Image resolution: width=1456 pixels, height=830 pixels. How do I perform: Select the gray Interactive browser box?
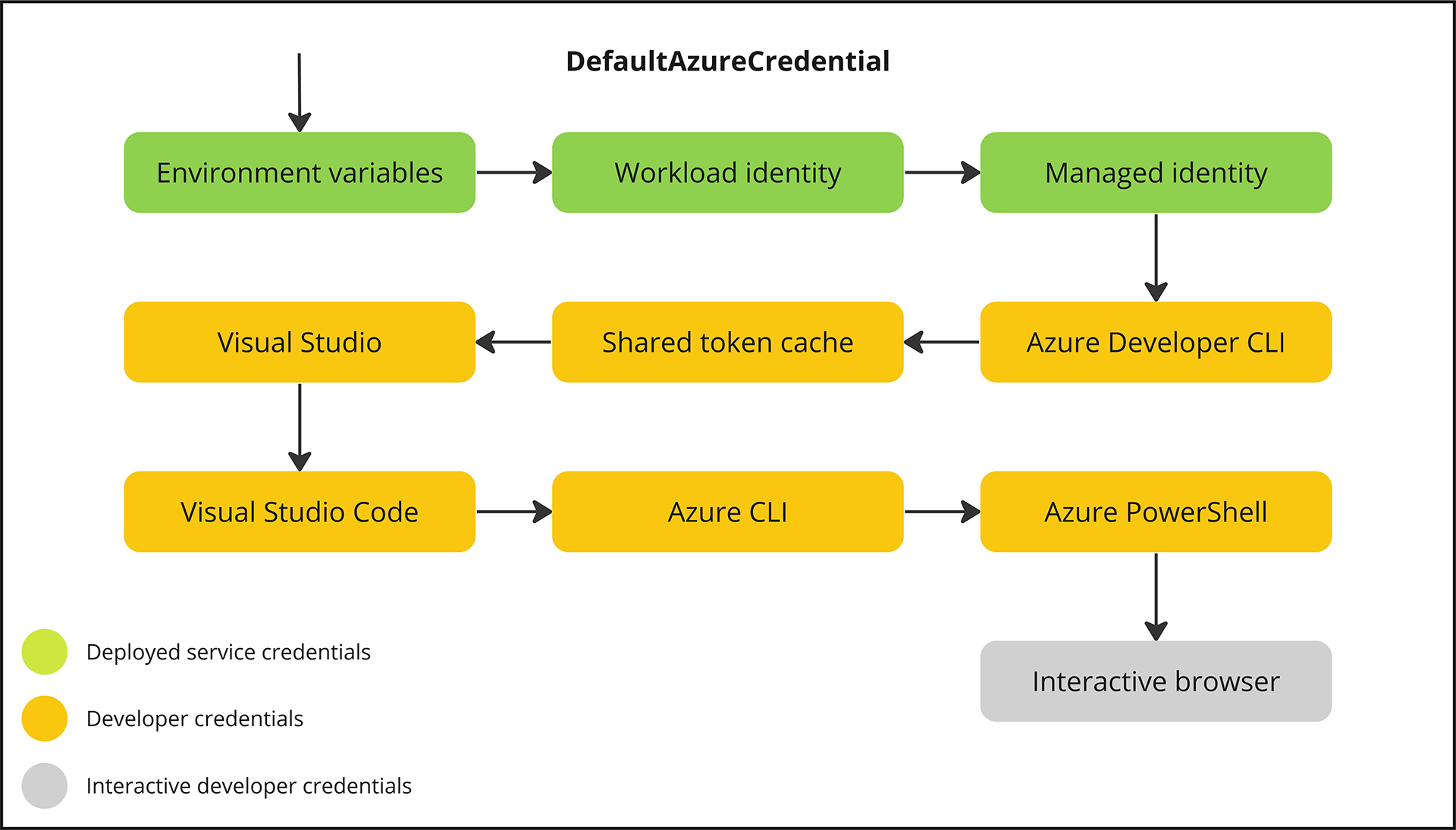click(1156, 681)
